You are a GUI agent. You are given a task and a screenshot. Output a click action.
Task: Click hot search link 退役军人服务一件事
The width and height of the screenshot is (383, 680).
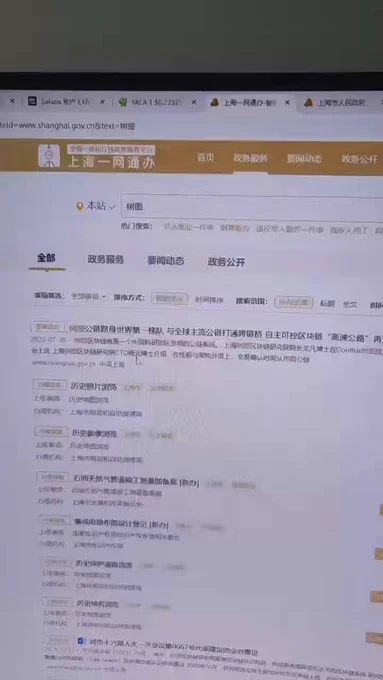click(289, 229)
